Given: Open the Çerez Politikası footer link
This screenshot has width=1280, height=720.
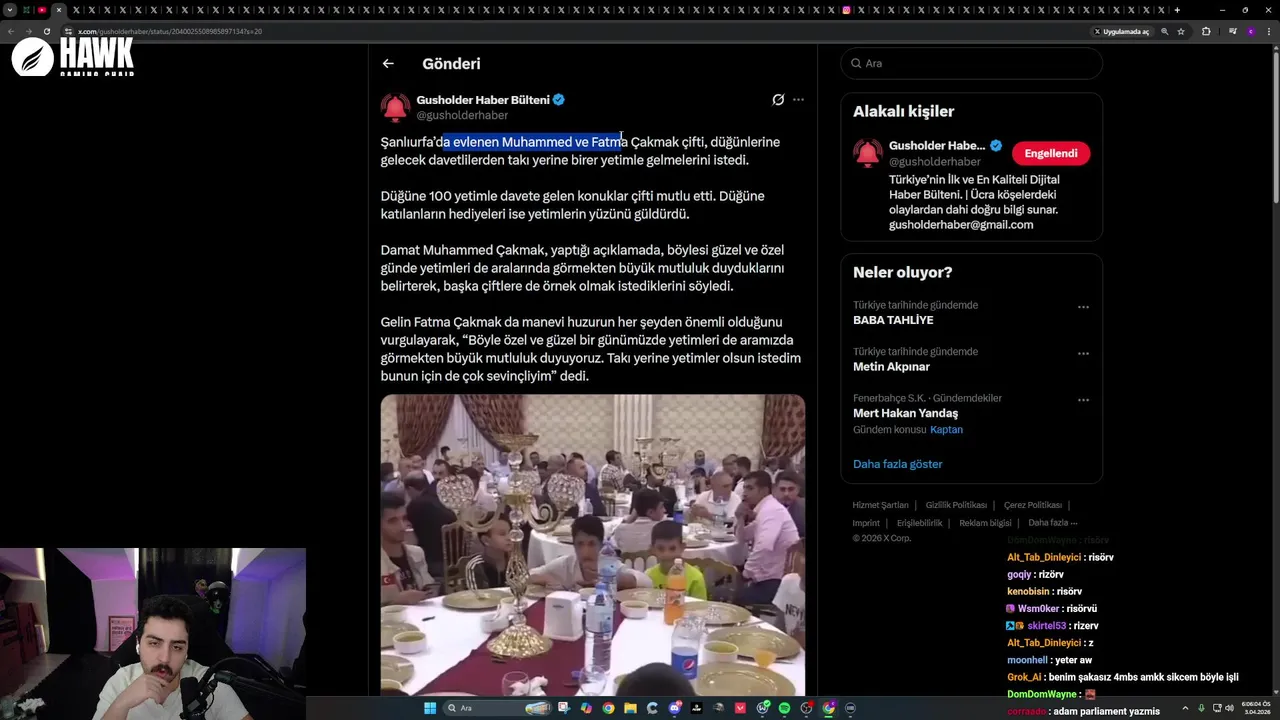Looking at the screenshot, I should pos(1033,505).
